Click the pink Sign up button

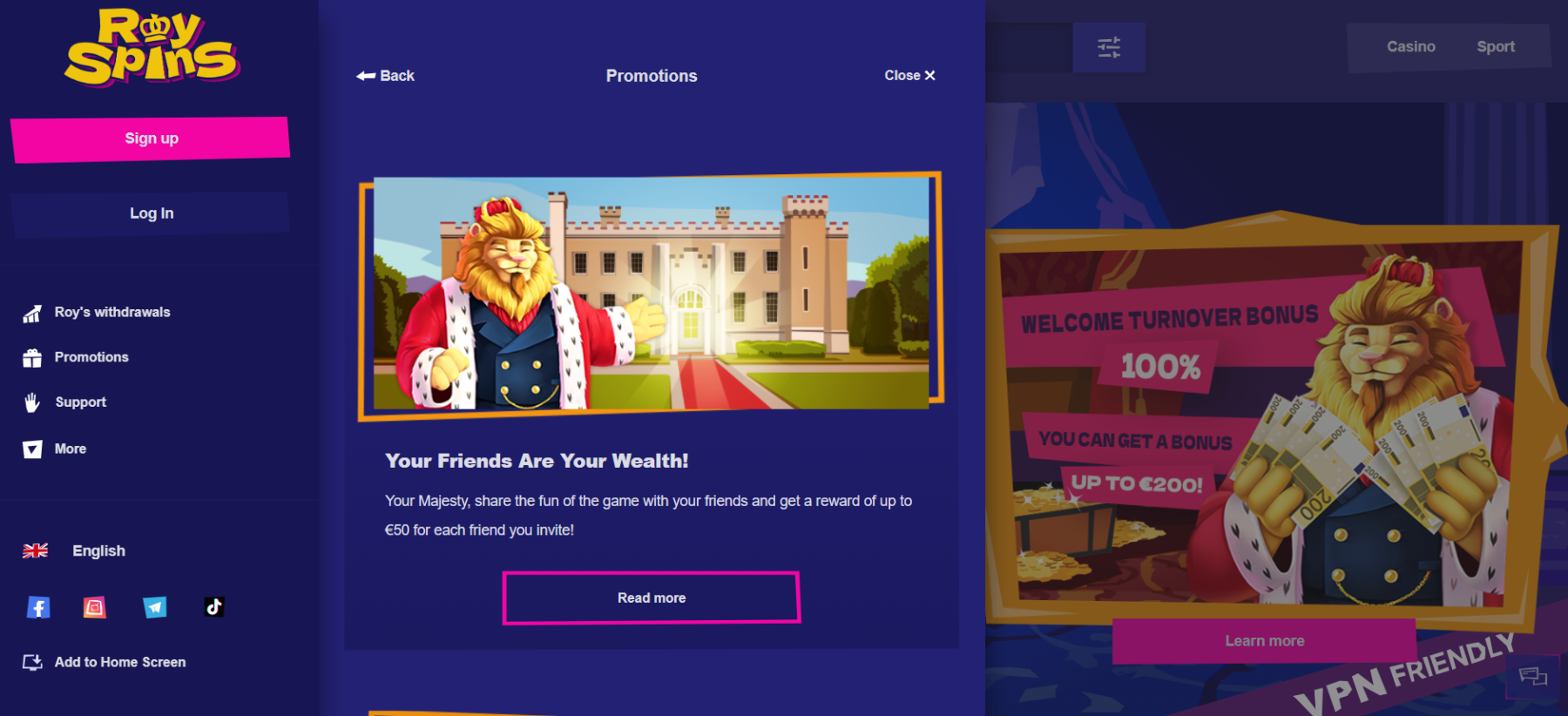(x=151, y=138)
